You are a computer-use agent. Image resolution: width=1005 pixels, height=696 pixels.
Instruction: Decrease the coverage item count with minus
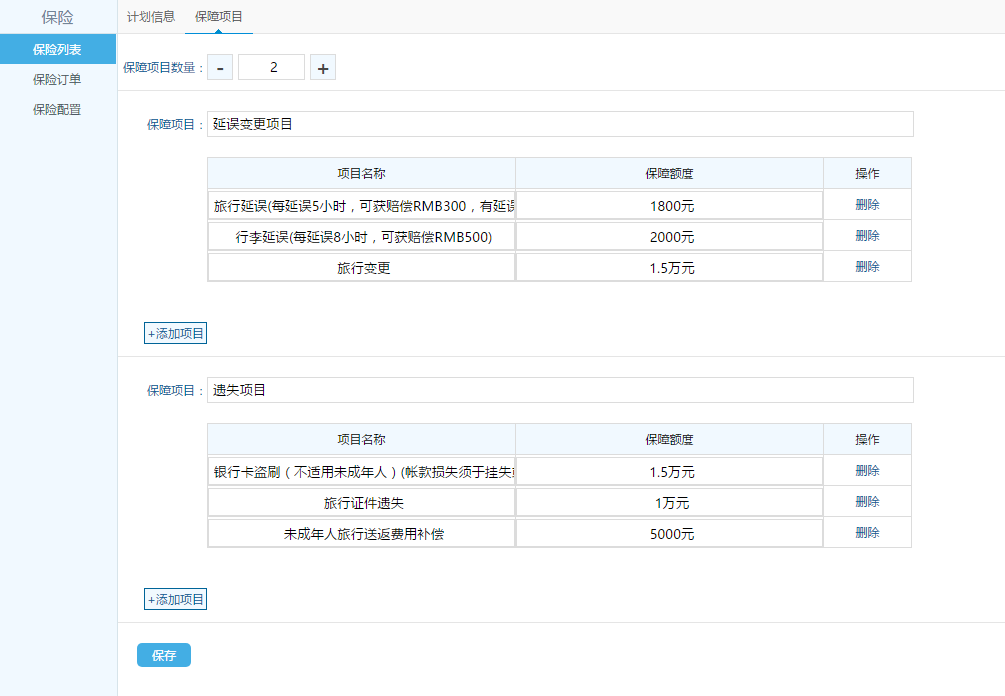pyautogui.click(x=220, y=68)
